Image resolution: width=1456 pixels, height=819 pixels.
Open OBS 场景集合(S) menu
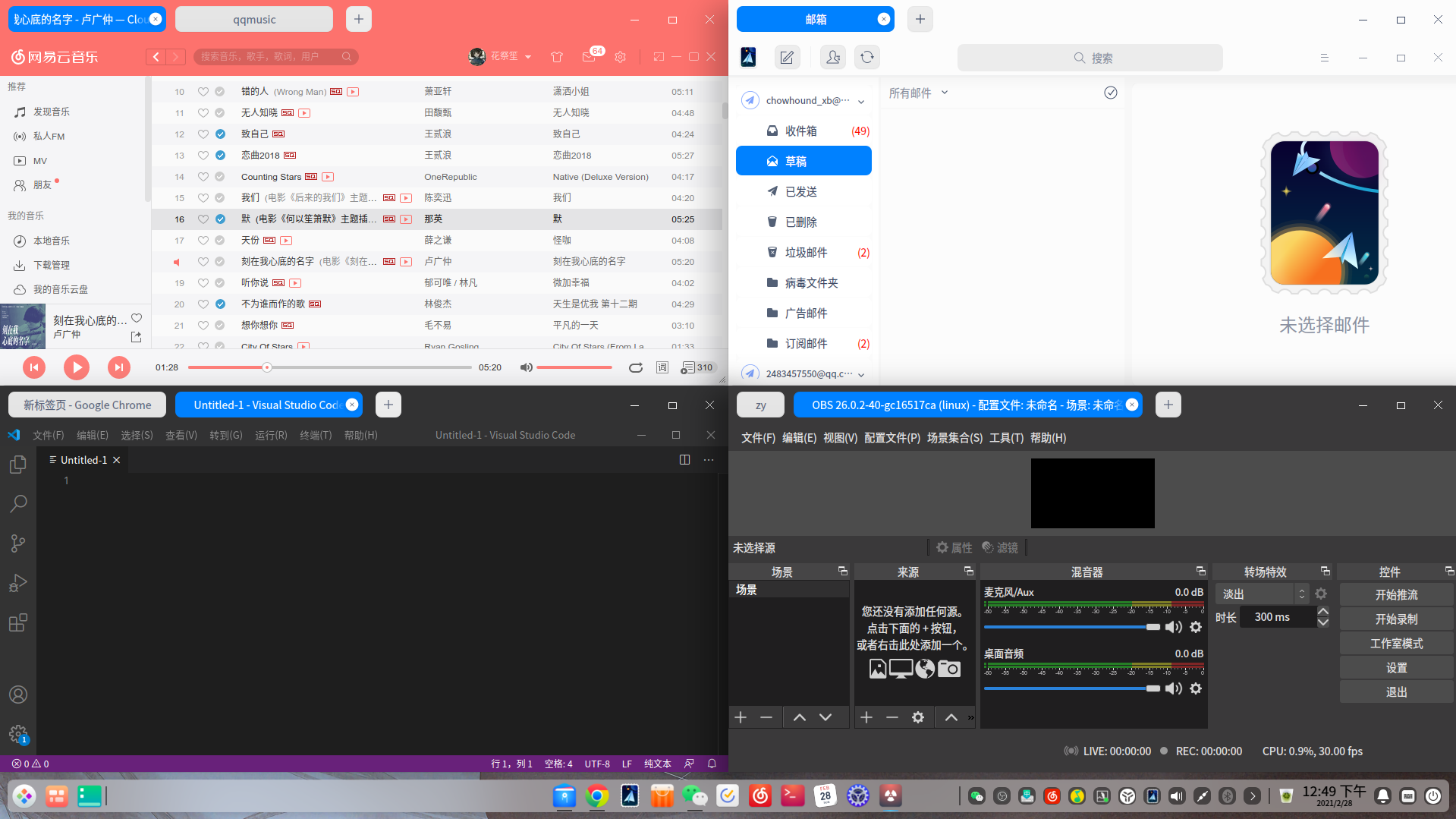point(954,438)
